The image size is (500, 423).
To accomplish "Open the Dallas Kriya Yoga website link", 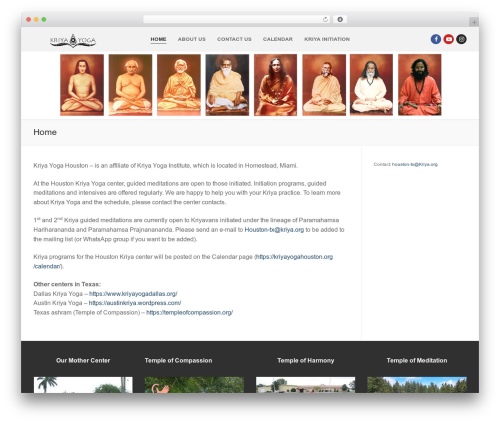I will tap(133, 294).
